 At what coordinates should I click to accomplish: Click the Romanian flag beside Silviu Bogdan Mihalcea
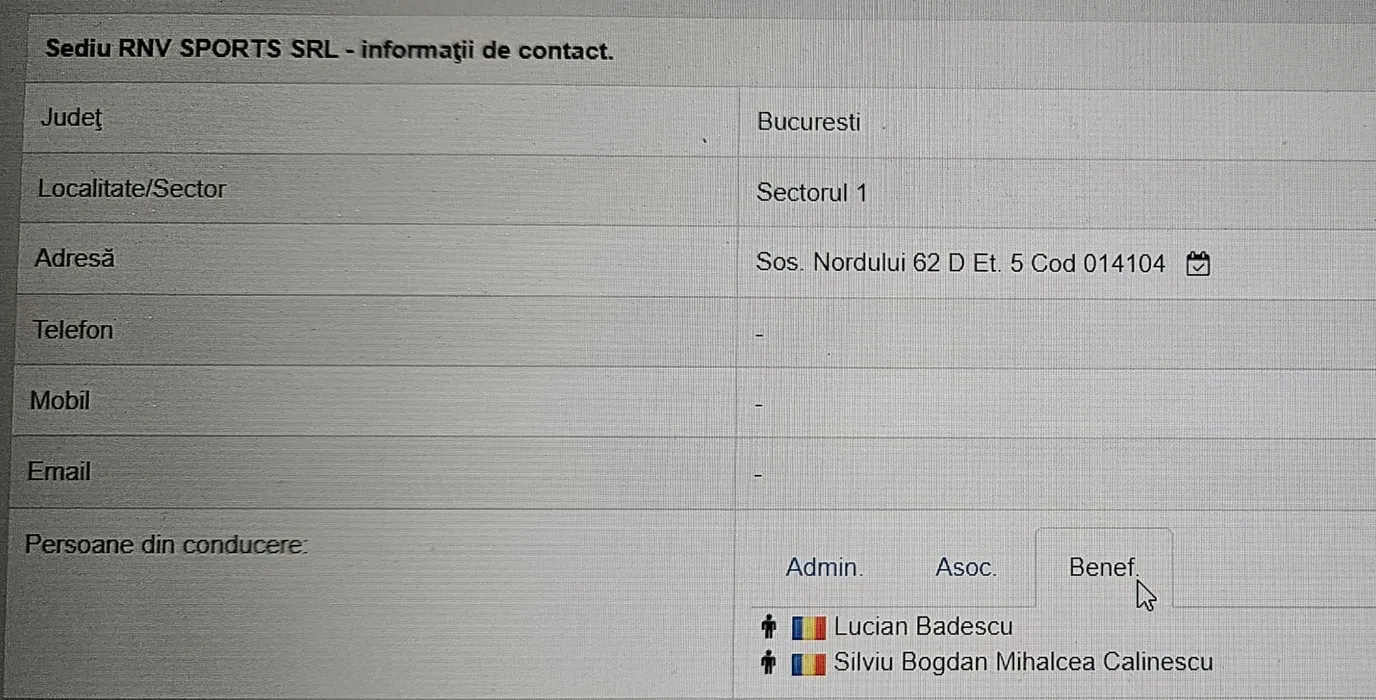click(808, 663)
